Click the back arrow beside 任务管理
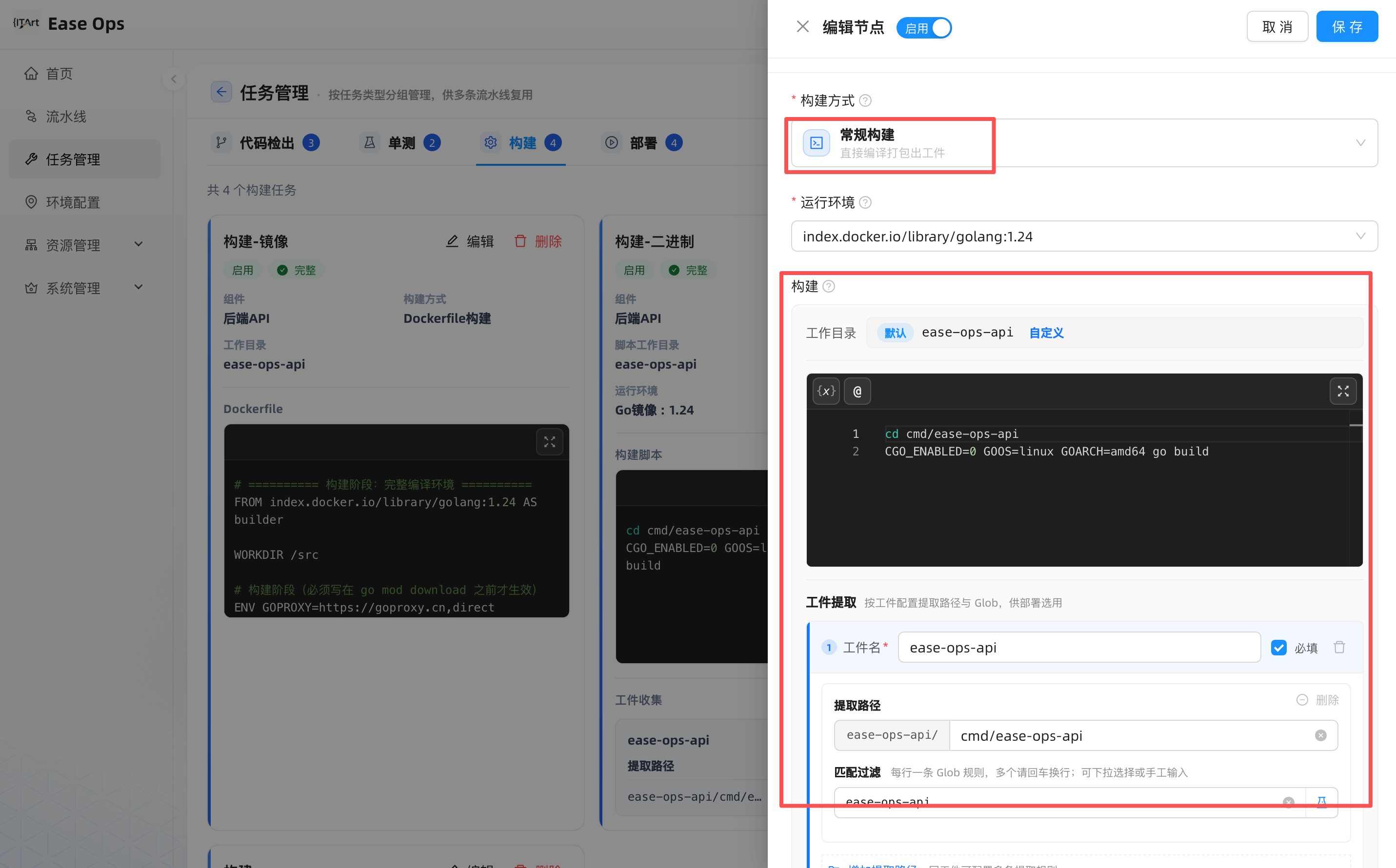Image resolution: width=1396 pixels, height=868 pixels. pyautogui.click(x=221, y=92)
